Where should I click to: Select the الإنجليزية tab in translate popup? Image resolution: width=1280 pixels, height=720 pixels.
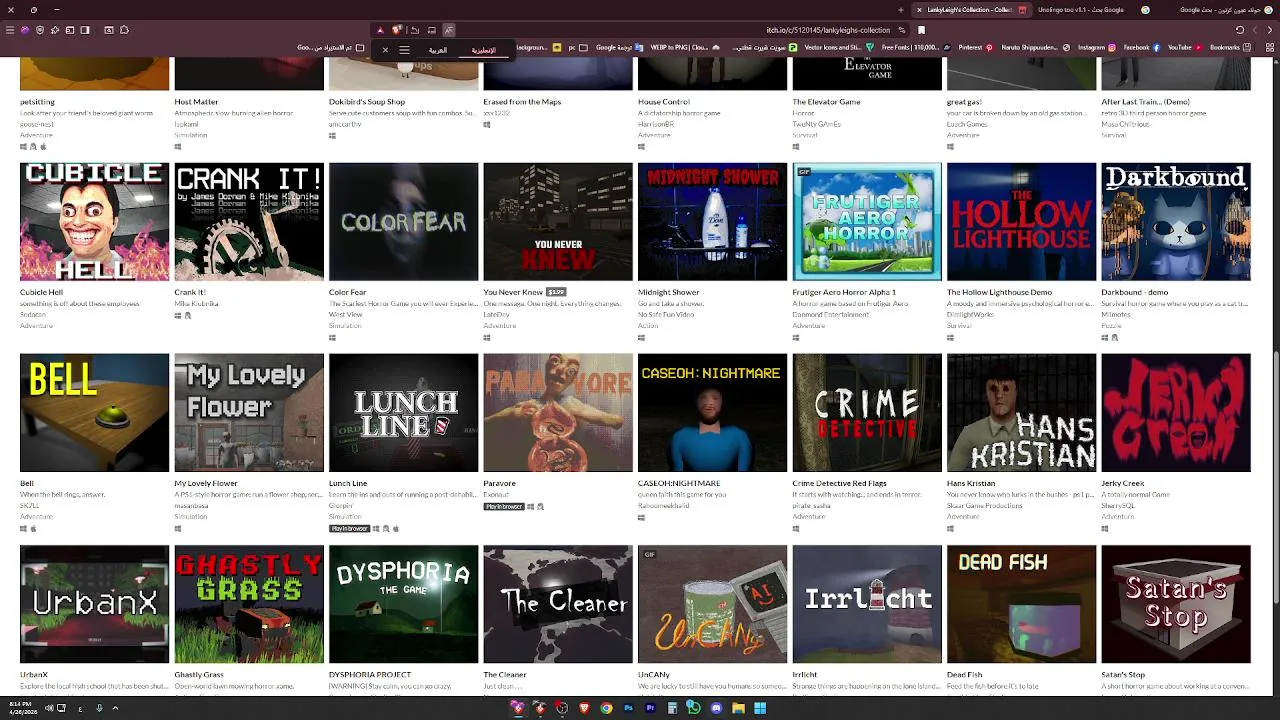[x=484, y=50]
